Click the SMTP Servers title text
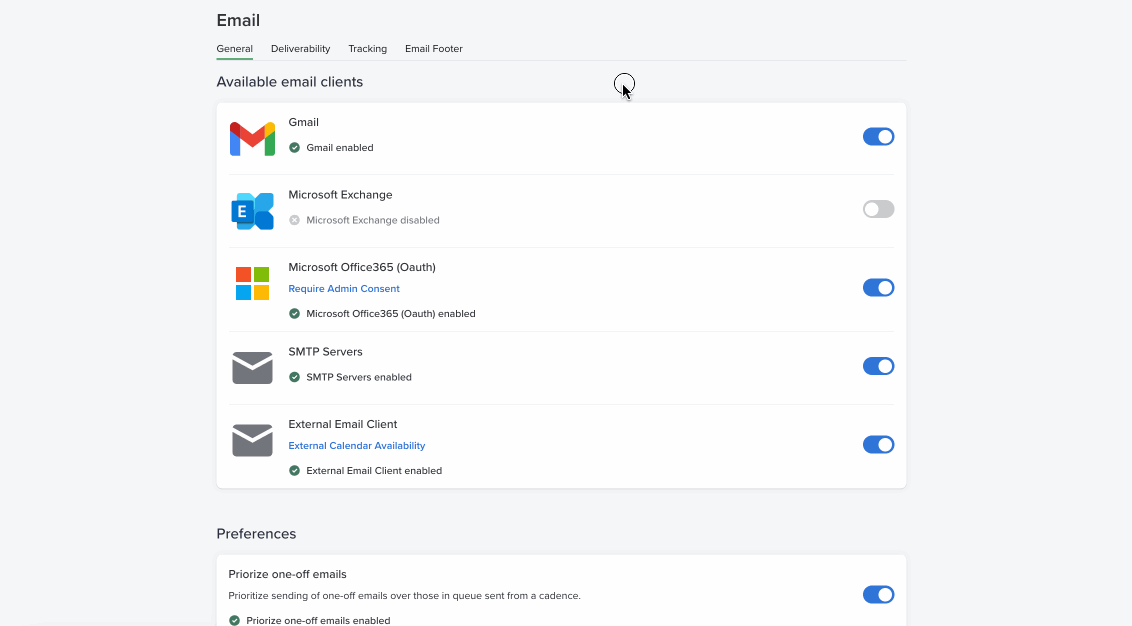Image resolution: width=1132 pixels, height=626 pixels. click(x=325, y=352)
